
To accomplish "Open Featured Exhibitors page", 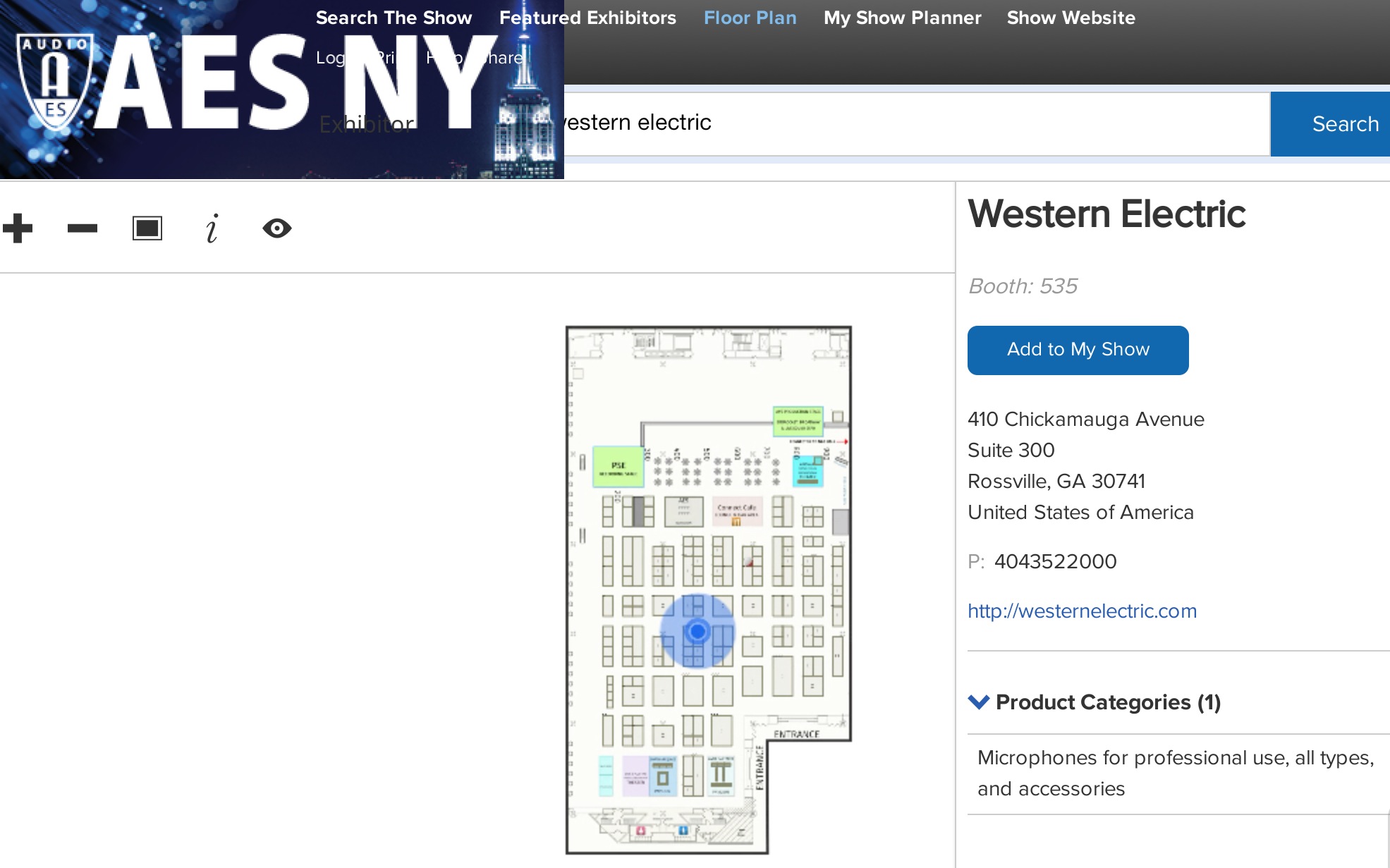I will pyautogui.click(x=587, y=18).
